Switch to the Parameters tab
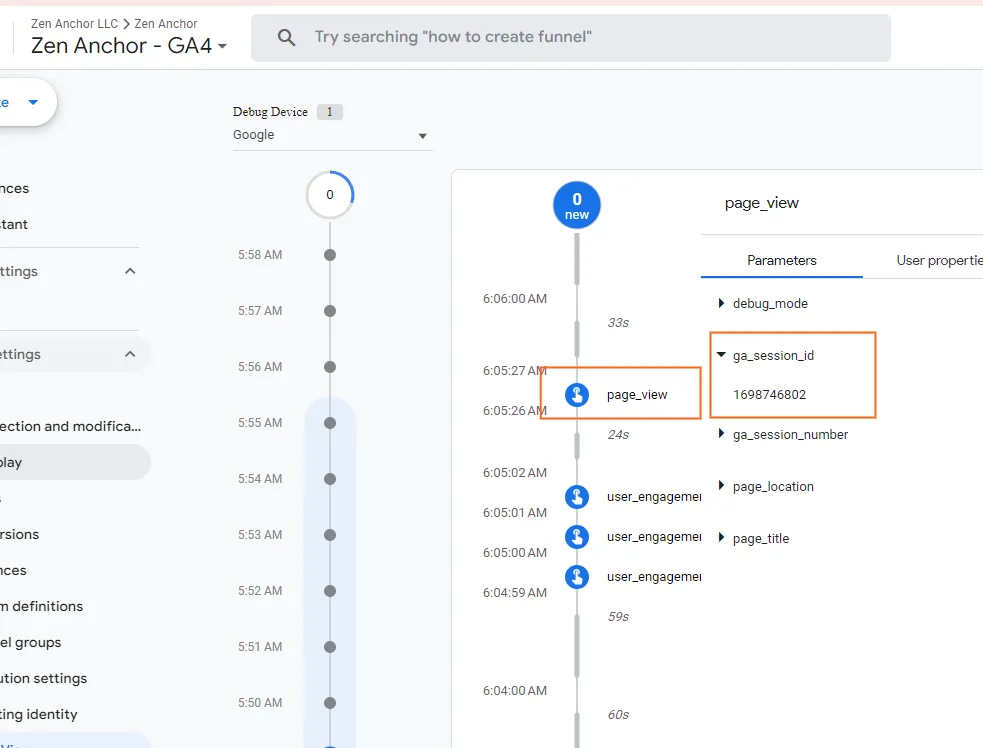 782,260
